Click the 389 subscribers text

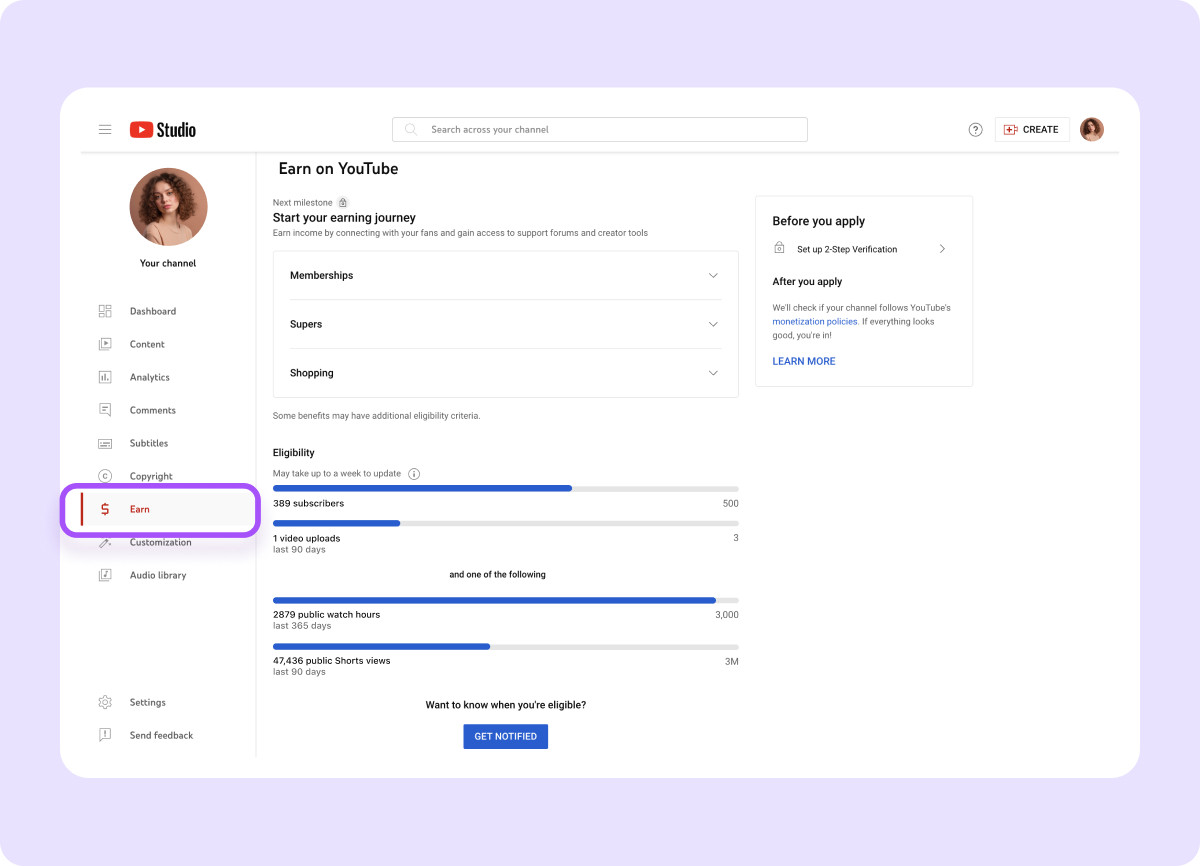pos(308,503)
